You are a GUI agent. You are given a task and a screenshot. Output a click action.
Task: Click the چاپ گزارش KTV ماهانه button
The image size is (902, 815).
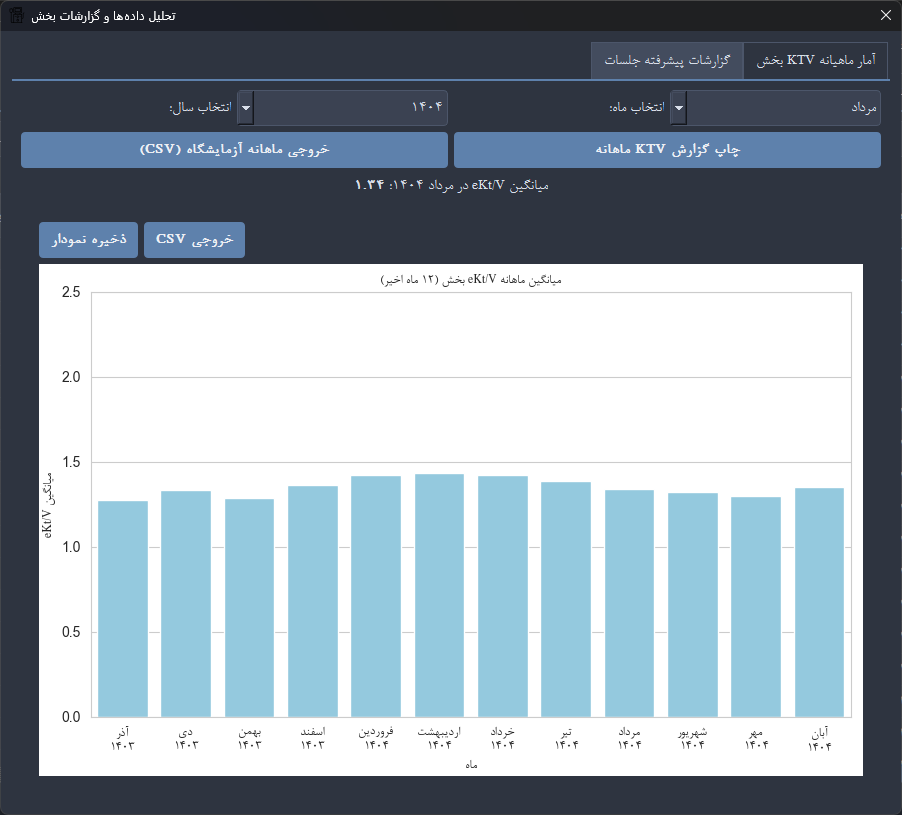(667, 150)
